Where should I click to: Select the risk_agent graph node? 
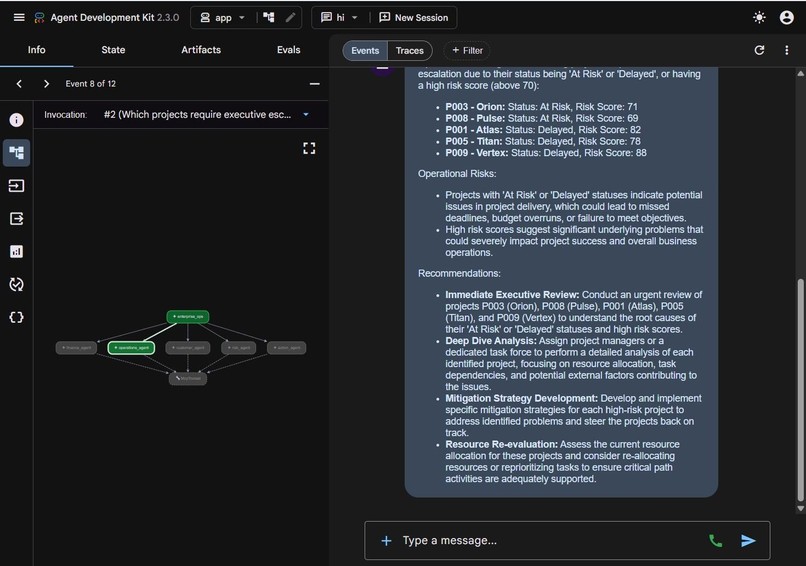(239, 348)
